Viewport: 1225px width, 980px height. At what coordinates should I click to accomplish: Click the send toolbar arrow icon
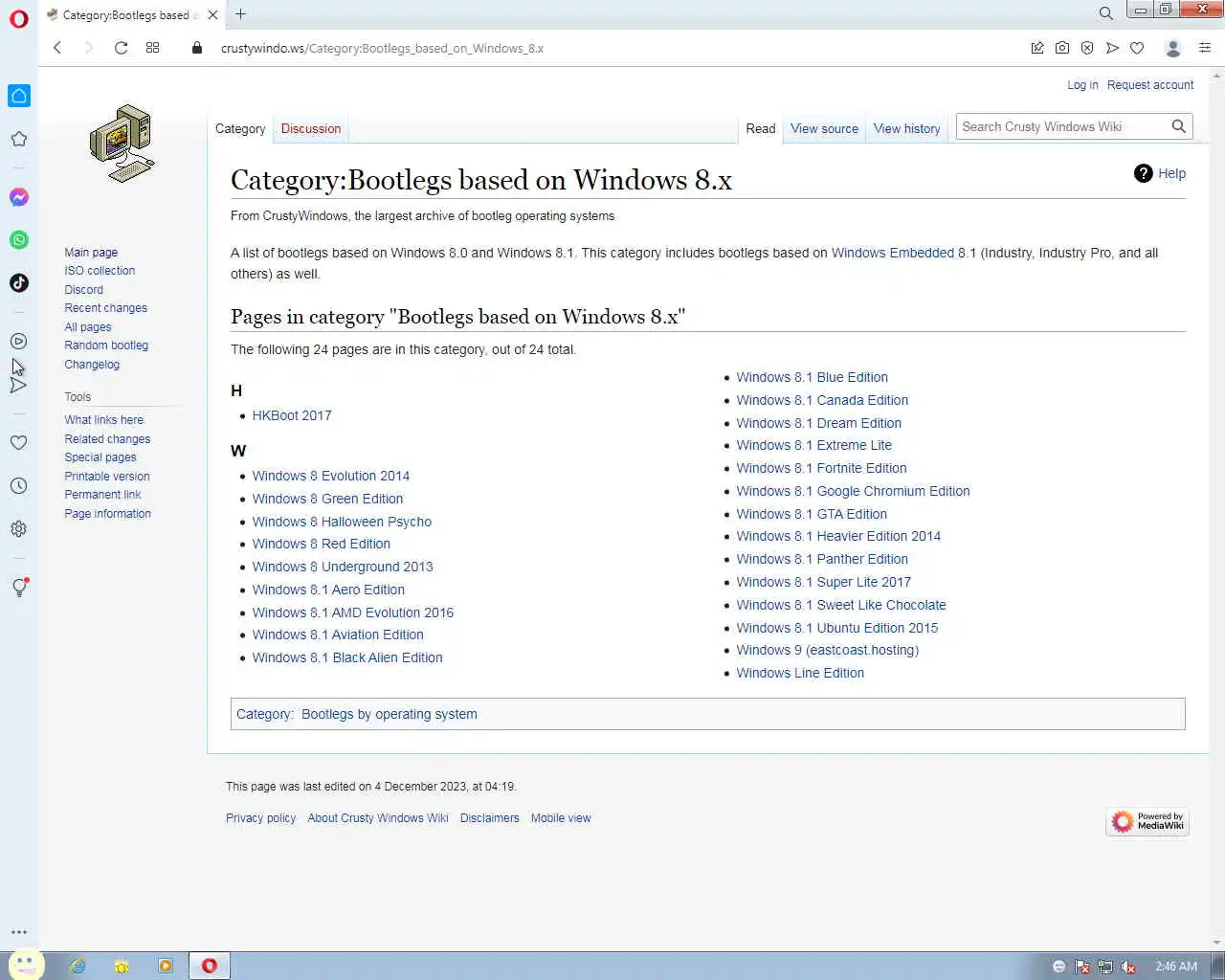(x=1112, y=48)
